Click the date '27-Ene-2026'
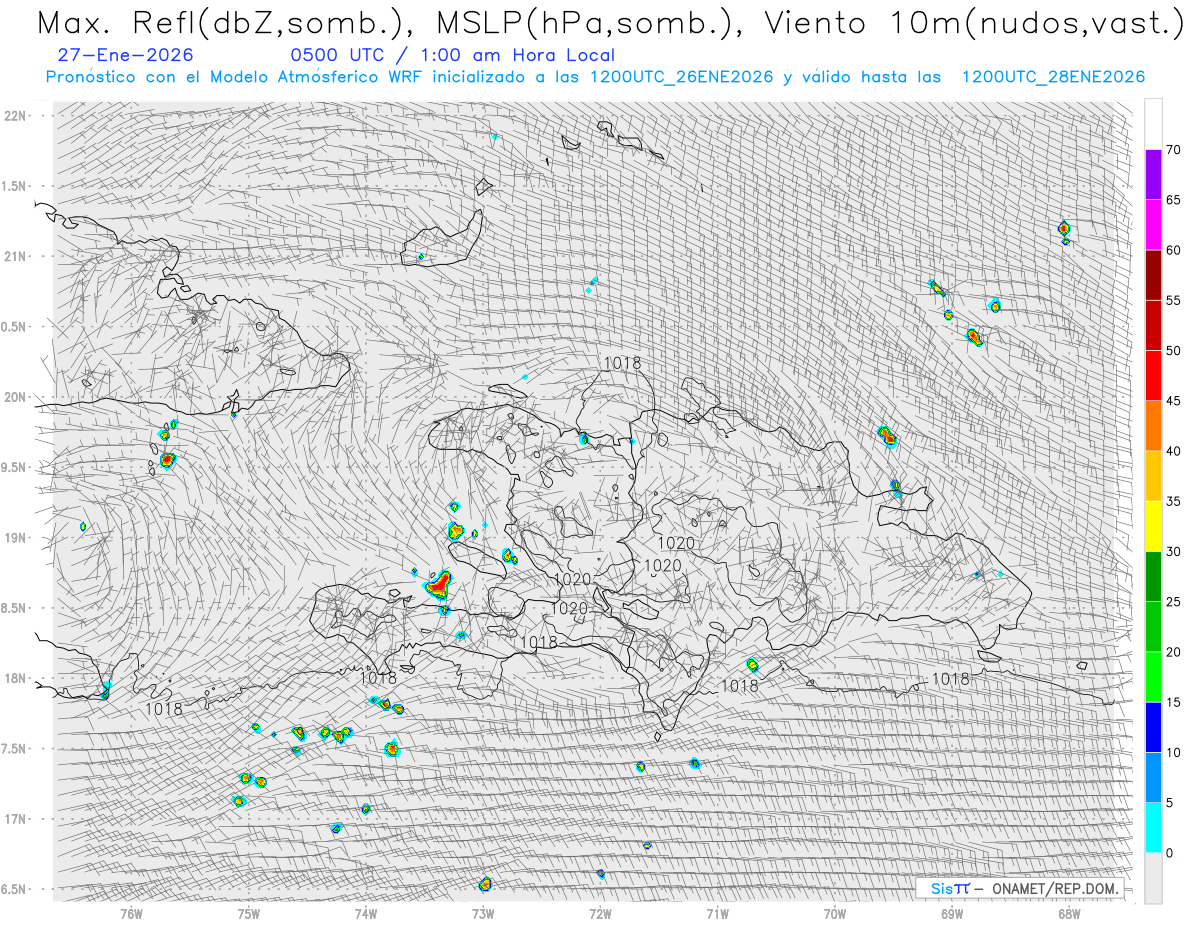This screenshot has width=1200, height=927. 126,56
